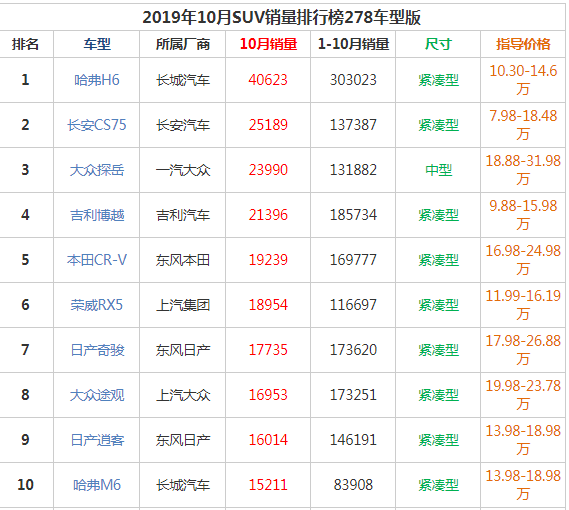Select cumulative sales value 83908
Screen dimensions: 569x510
click(x=353, y=485)
